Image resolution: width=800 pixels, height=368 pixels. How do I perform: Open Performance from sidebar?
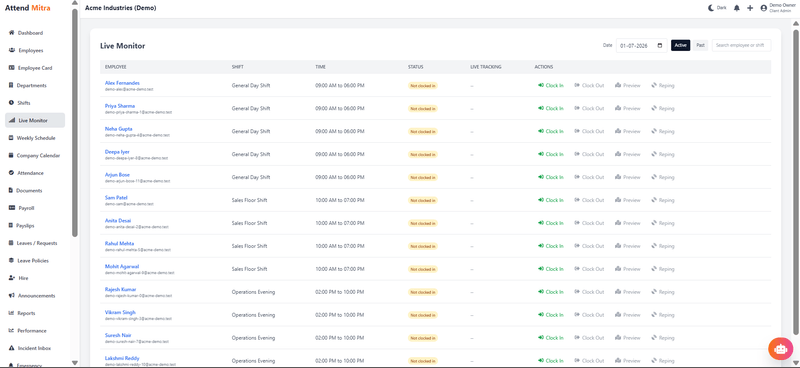(28, 331)
